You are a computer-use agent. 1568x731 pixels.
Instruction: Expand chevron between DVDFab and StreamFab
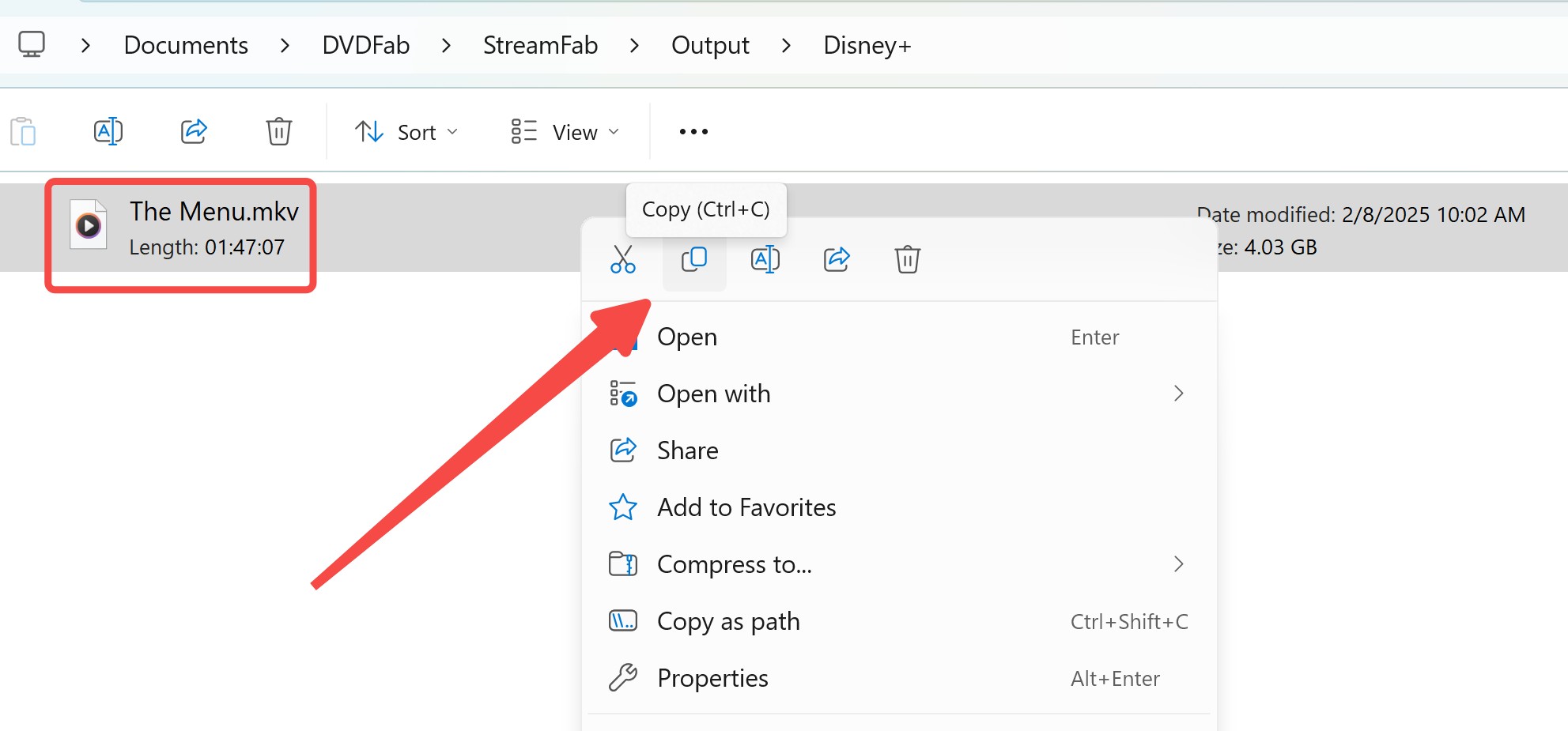[446, 46]
